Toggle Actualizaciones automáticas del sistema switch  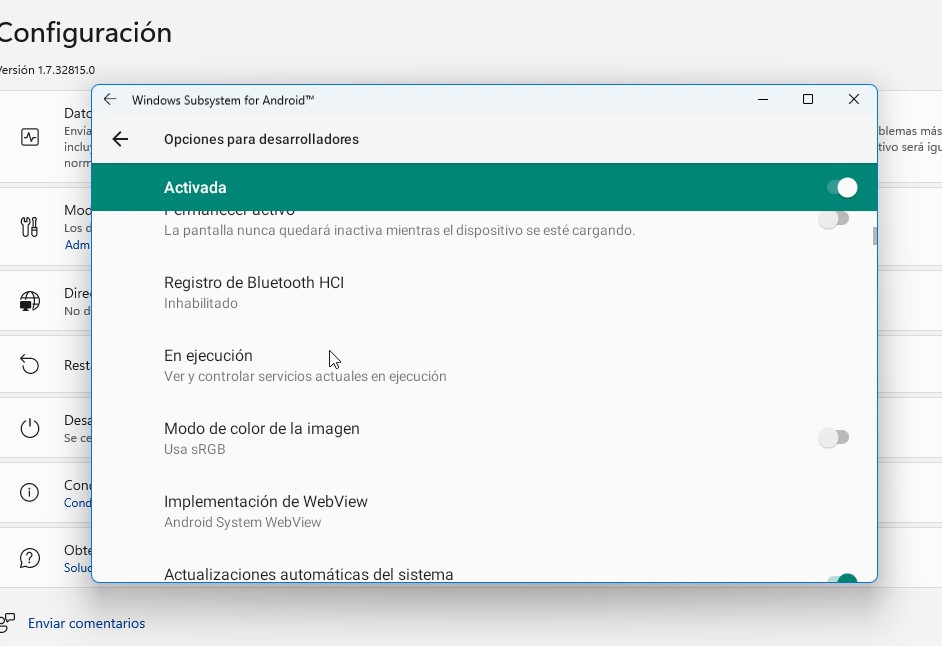[842, 578]
